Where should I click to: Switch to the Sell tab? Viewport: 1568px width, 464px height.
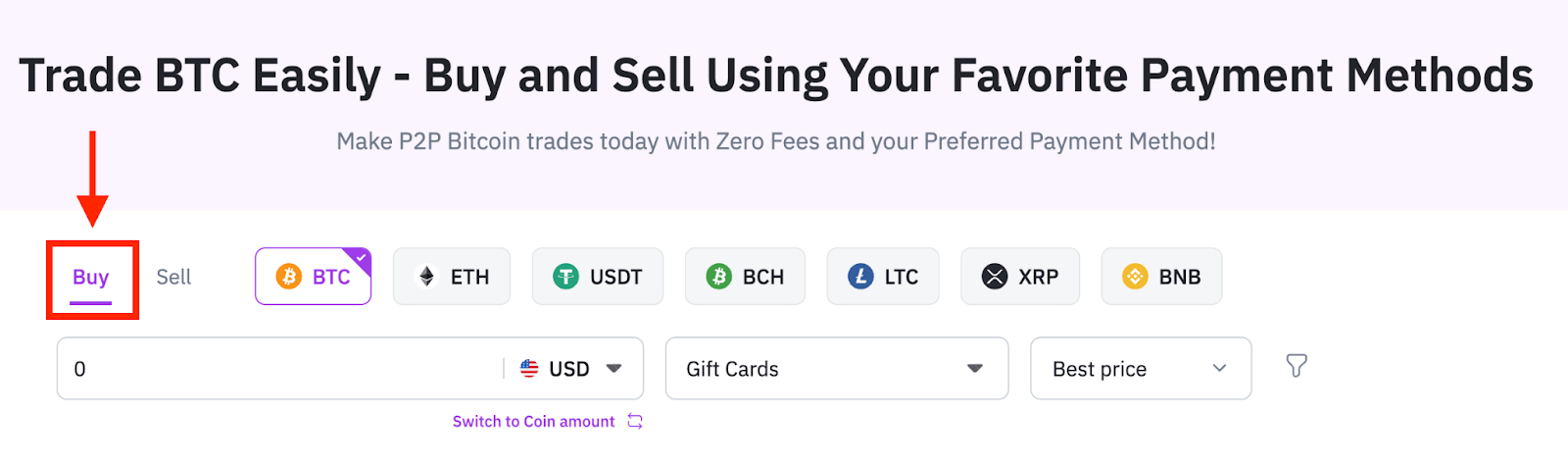tap(173, 278)
